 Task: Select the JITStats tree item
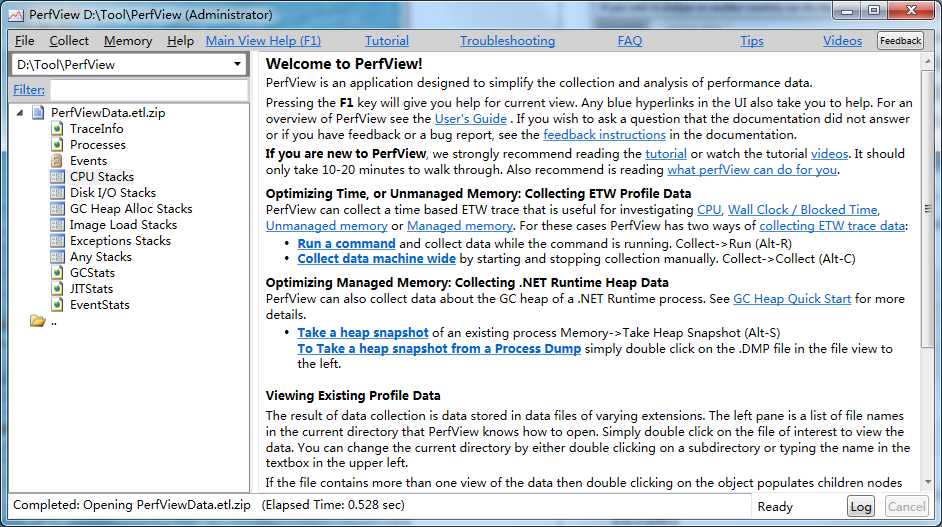(x=91, y=289)
